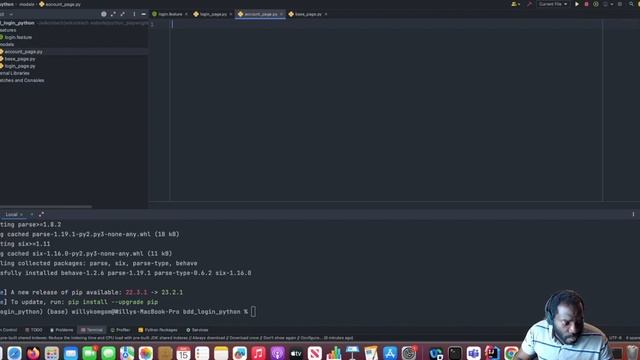Expand all in project panel
Viewport: 640px width, 360px height.
click(x=113, y=14)
